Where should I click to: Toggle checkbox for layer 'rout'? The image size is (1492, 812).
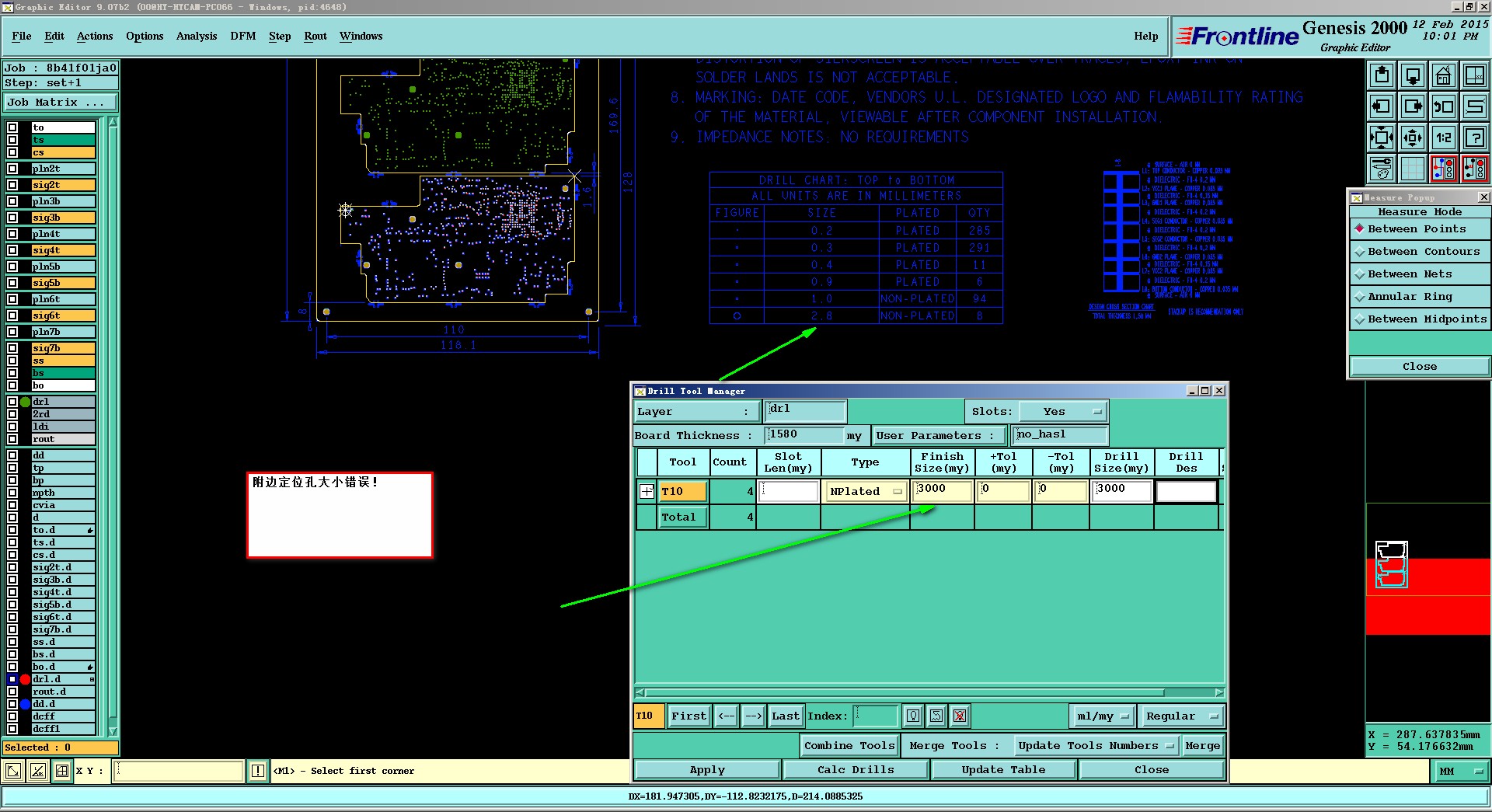click(12, 439)
